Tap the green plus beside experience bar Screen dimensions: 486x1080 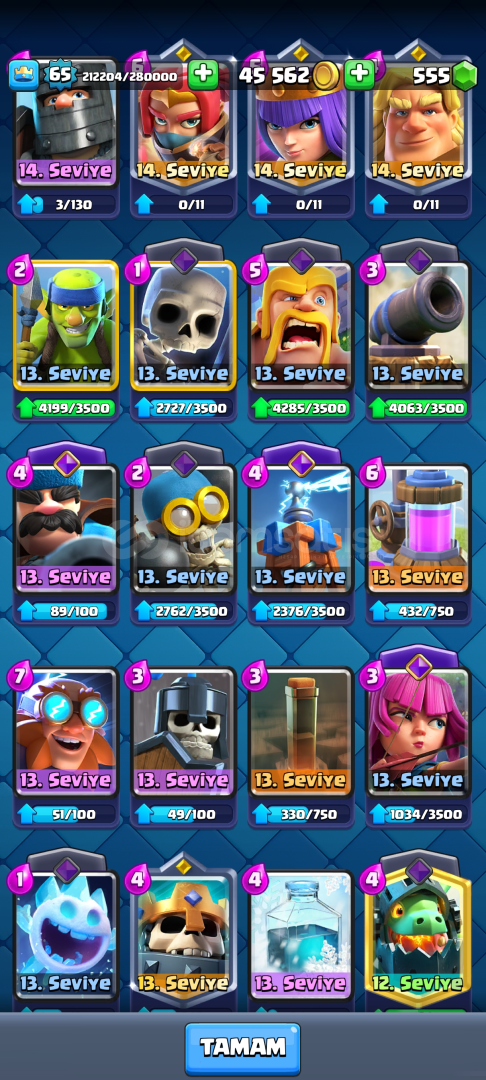pos(203,75)
